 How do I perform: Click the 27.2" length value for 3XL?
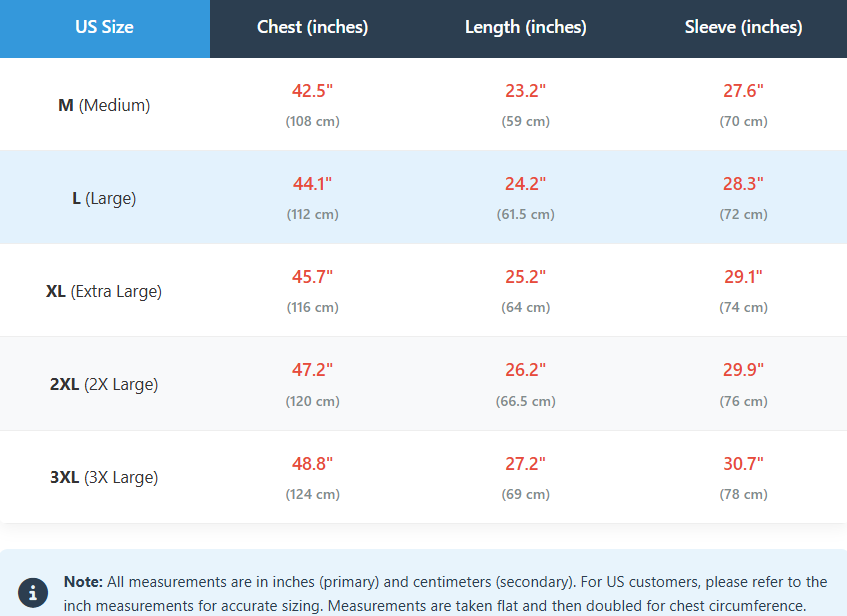coord(525,464)
